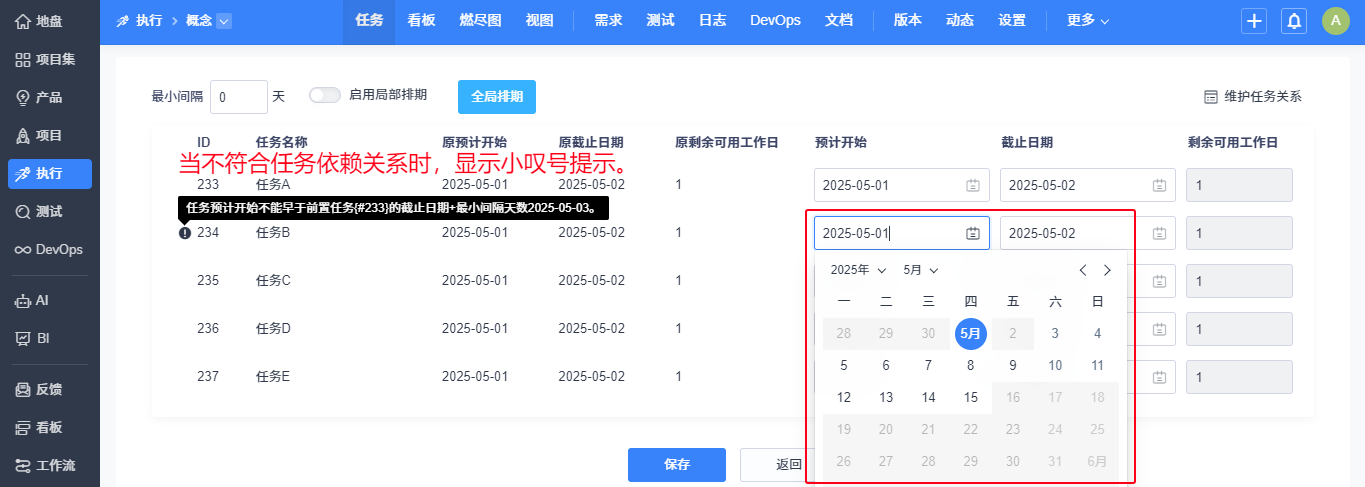The height and width of the screenshot is (487, 1365).
Task: Open the 5月 month dropdown
Action: pyautogui.click(x=921, y=270)
